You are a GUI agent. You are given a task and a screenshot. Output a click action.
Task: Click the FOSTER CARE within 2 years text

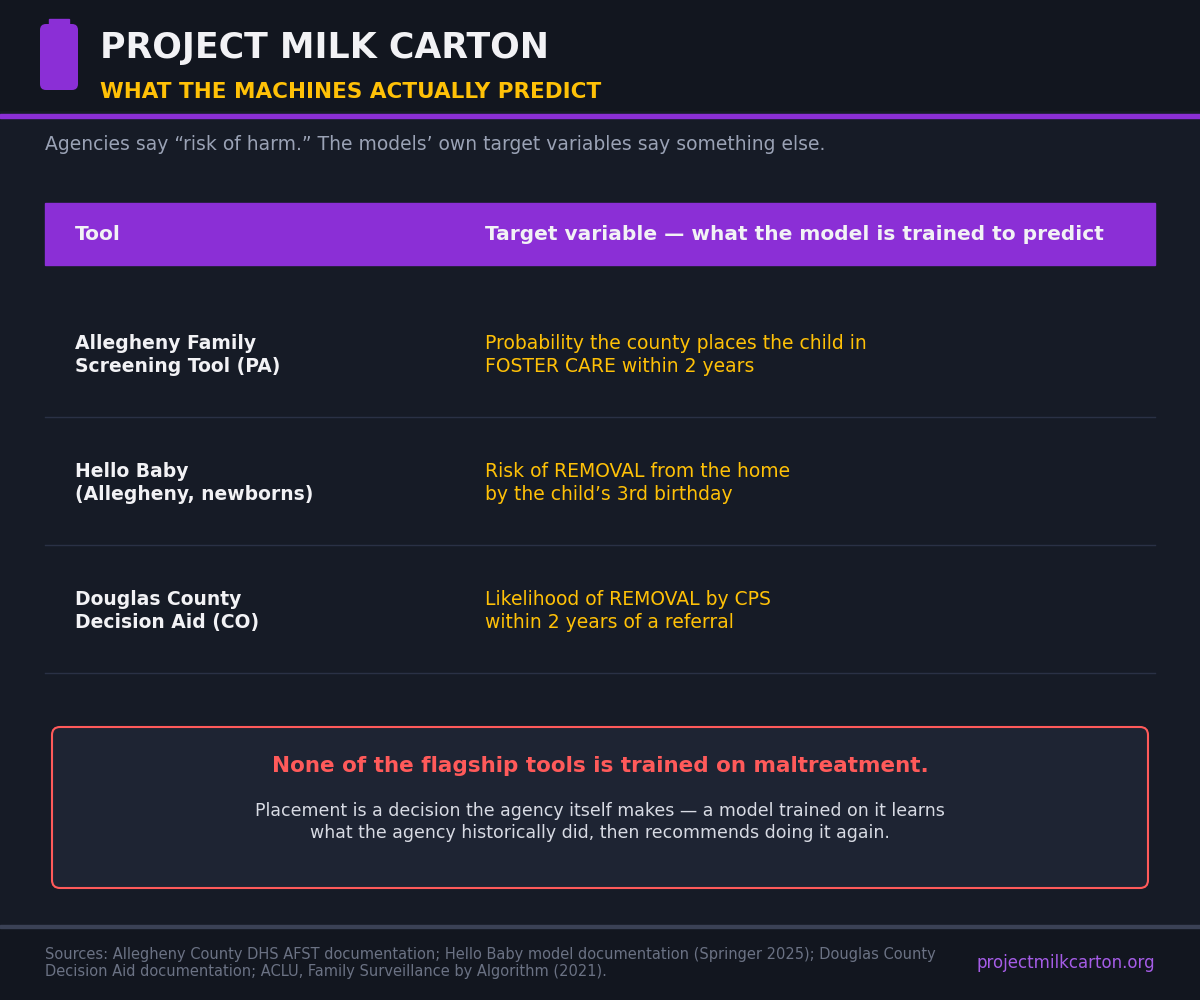tap(620, 367)
